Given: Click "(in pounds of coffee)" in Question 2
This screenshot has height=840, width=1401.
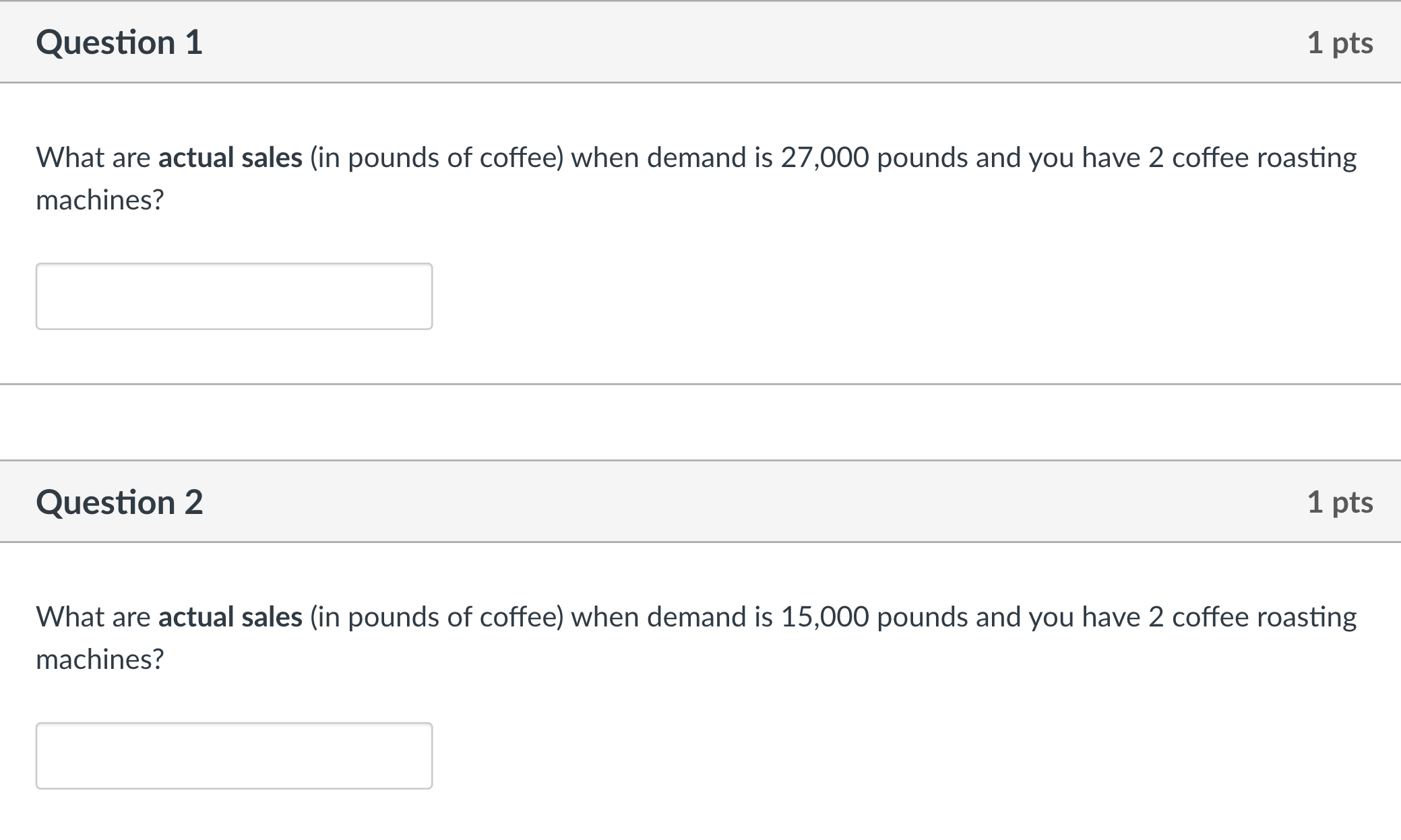Looking at the screenshot, I should point(436,617).
